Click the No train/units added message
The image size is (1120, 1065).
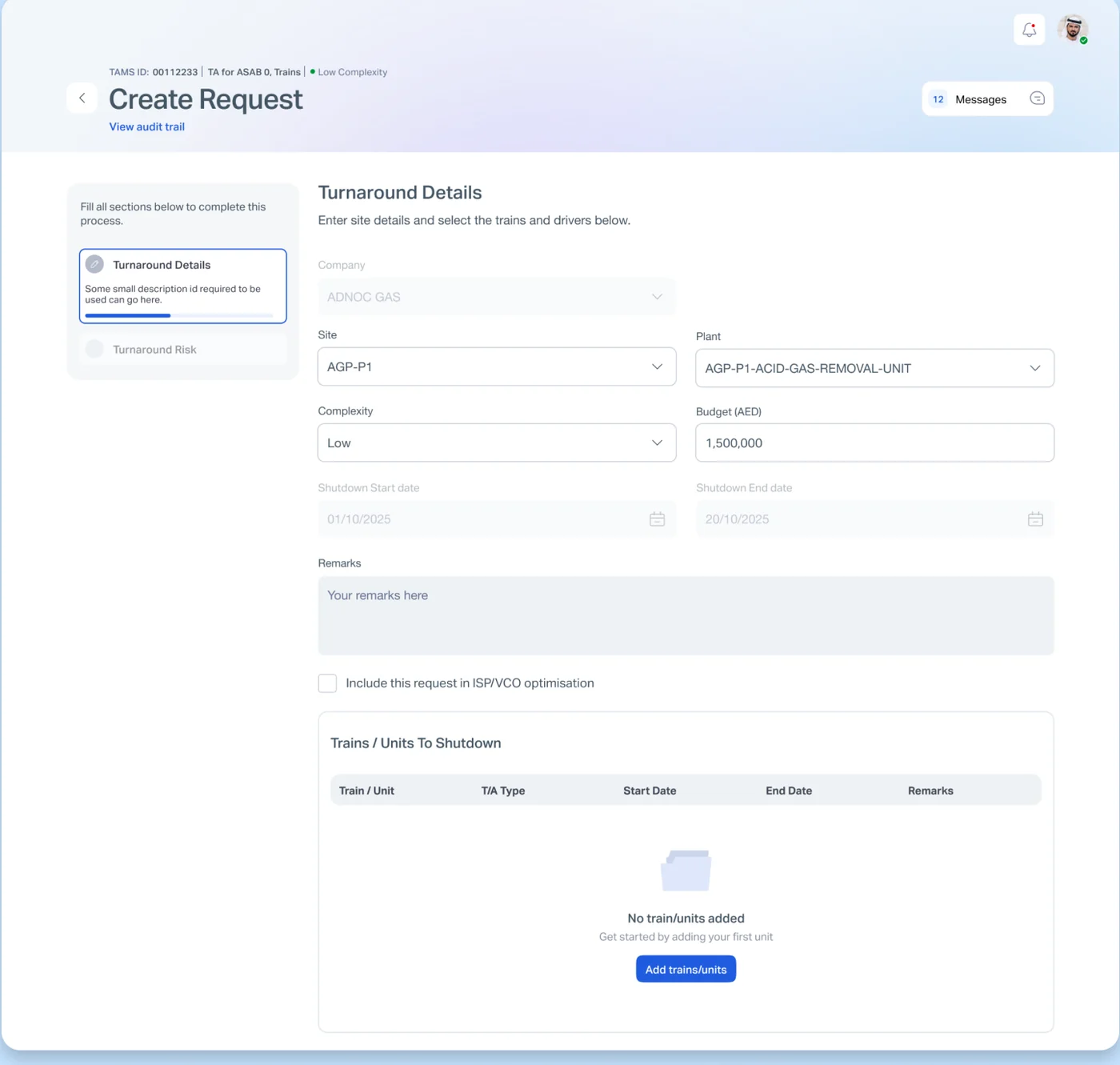pyautogui.click(x=686, y=918)
